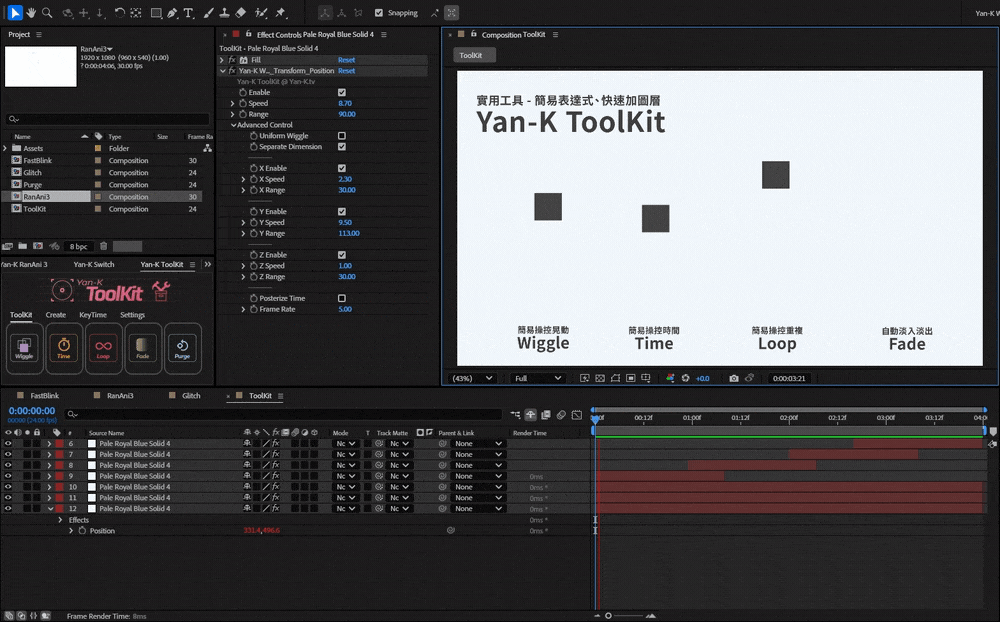Collapse the Advanced Control group
This screenshot has width=1000, height=622.
tap(233, 125)
